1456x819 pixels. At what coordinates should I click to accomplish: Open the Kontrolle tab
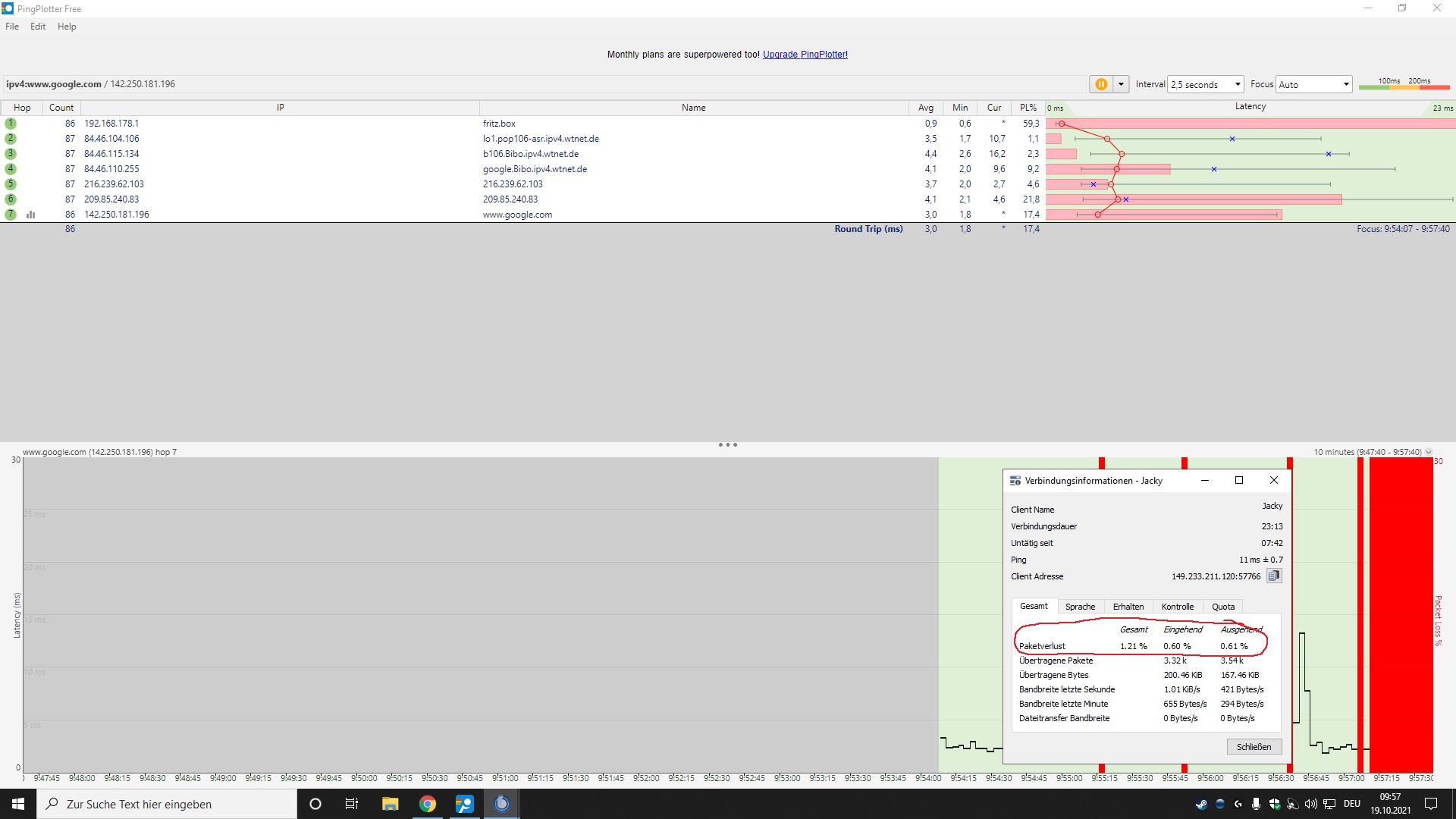point(1177,607)
